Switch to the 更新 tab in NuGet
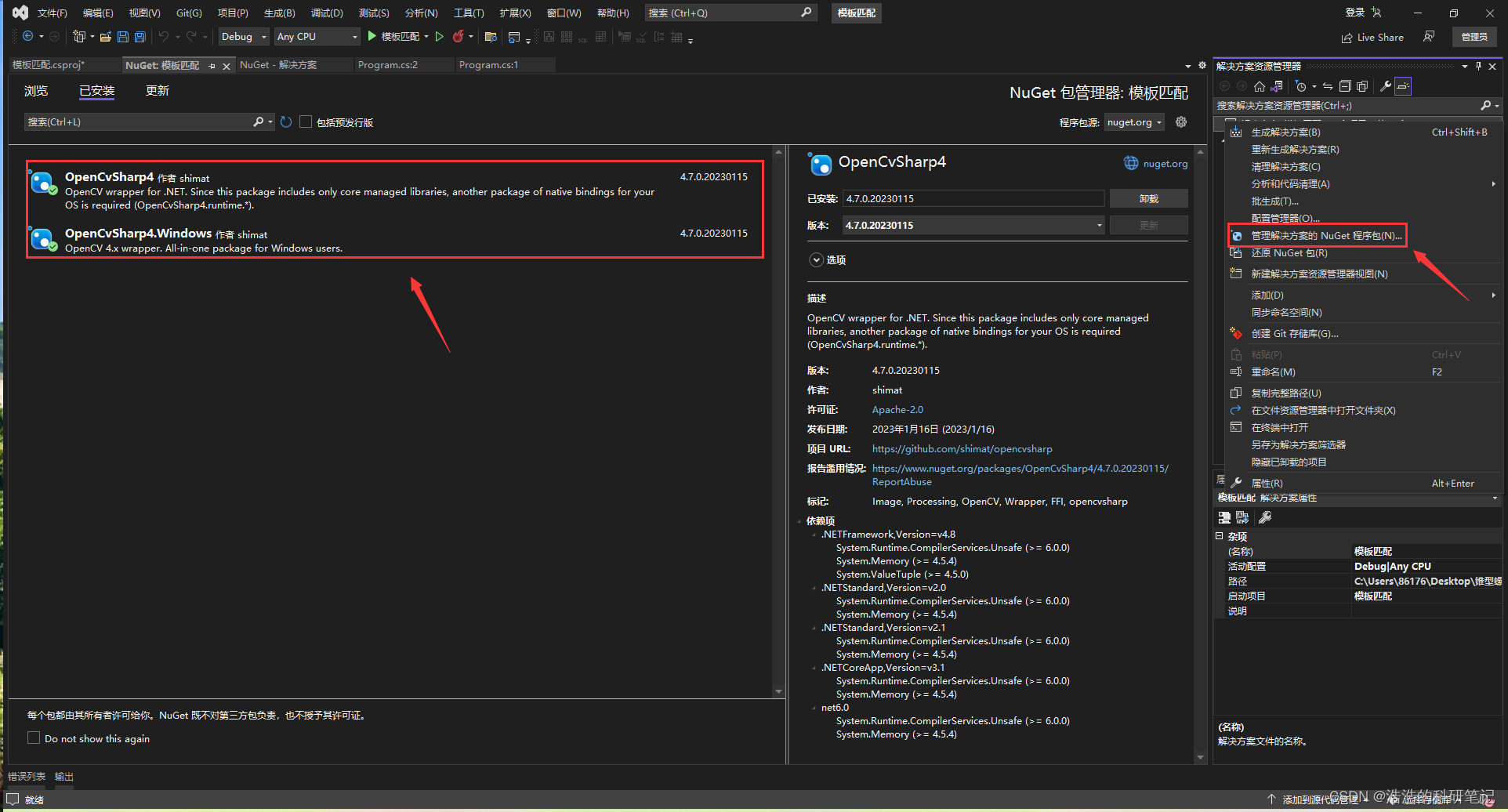The height and width of the screenshot is (812, 1508). point(158,91)
